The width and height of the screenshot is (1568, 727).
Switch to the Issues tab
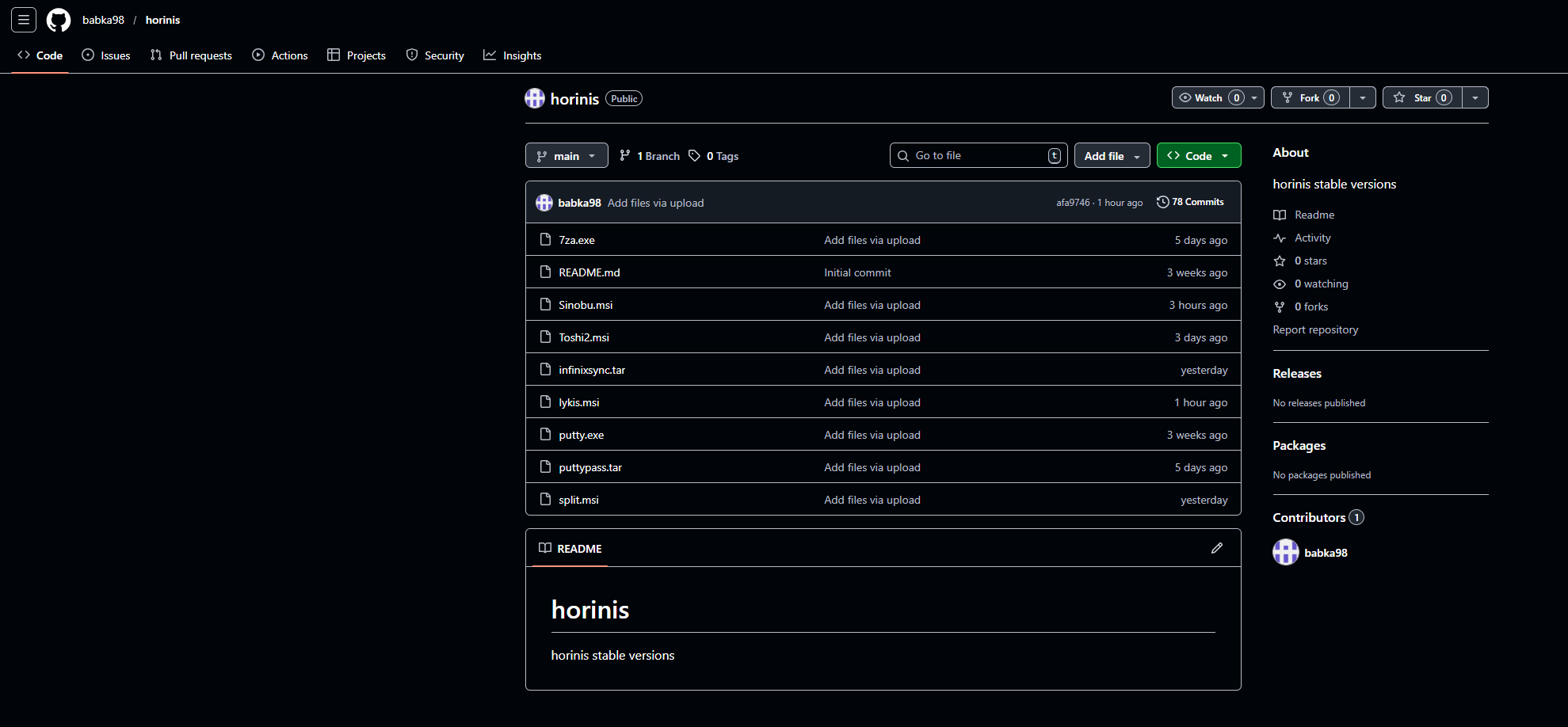click(x=106, y=55)
